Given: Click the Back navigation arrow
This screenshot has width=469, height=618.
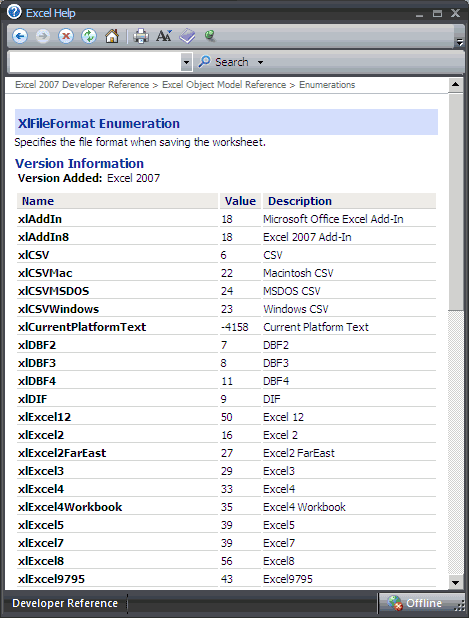Looking at the screenshot, I should click(20, 37).
